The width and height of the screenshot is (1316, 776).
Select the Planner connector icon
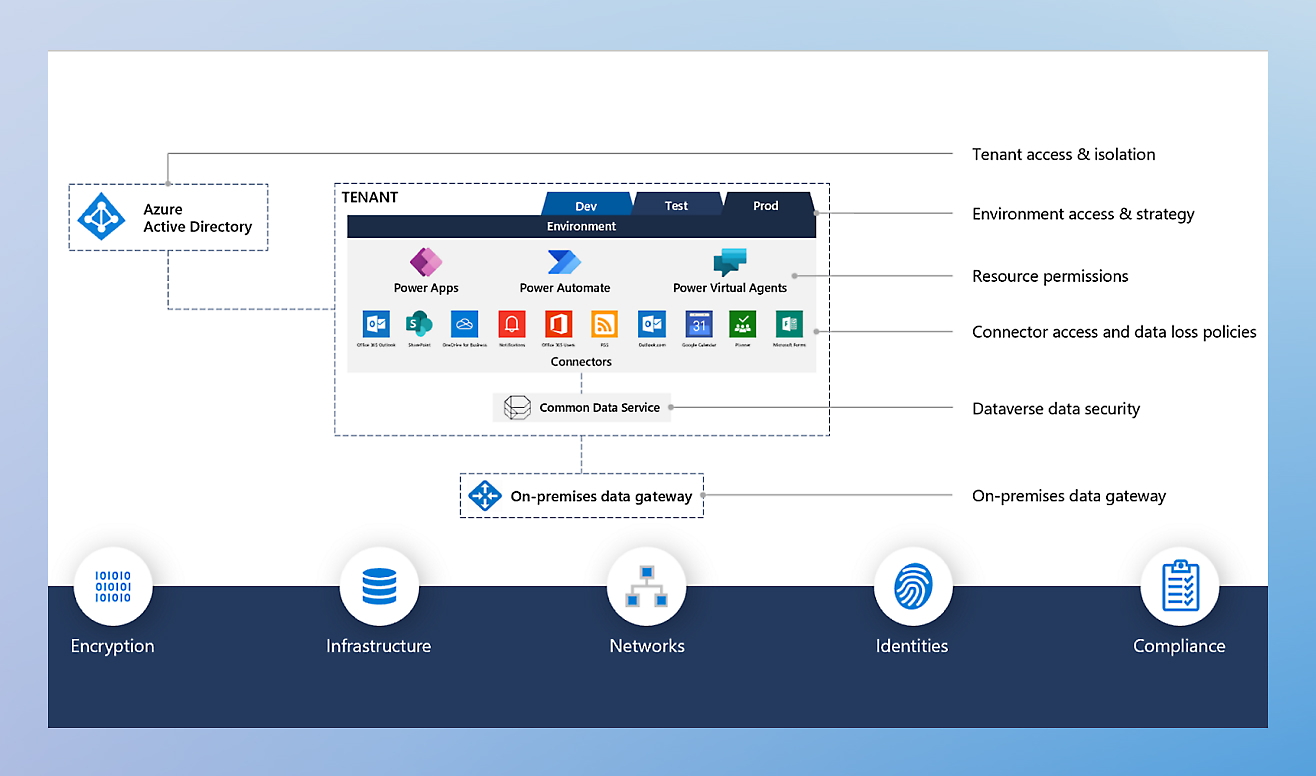[x=743, y=324]
